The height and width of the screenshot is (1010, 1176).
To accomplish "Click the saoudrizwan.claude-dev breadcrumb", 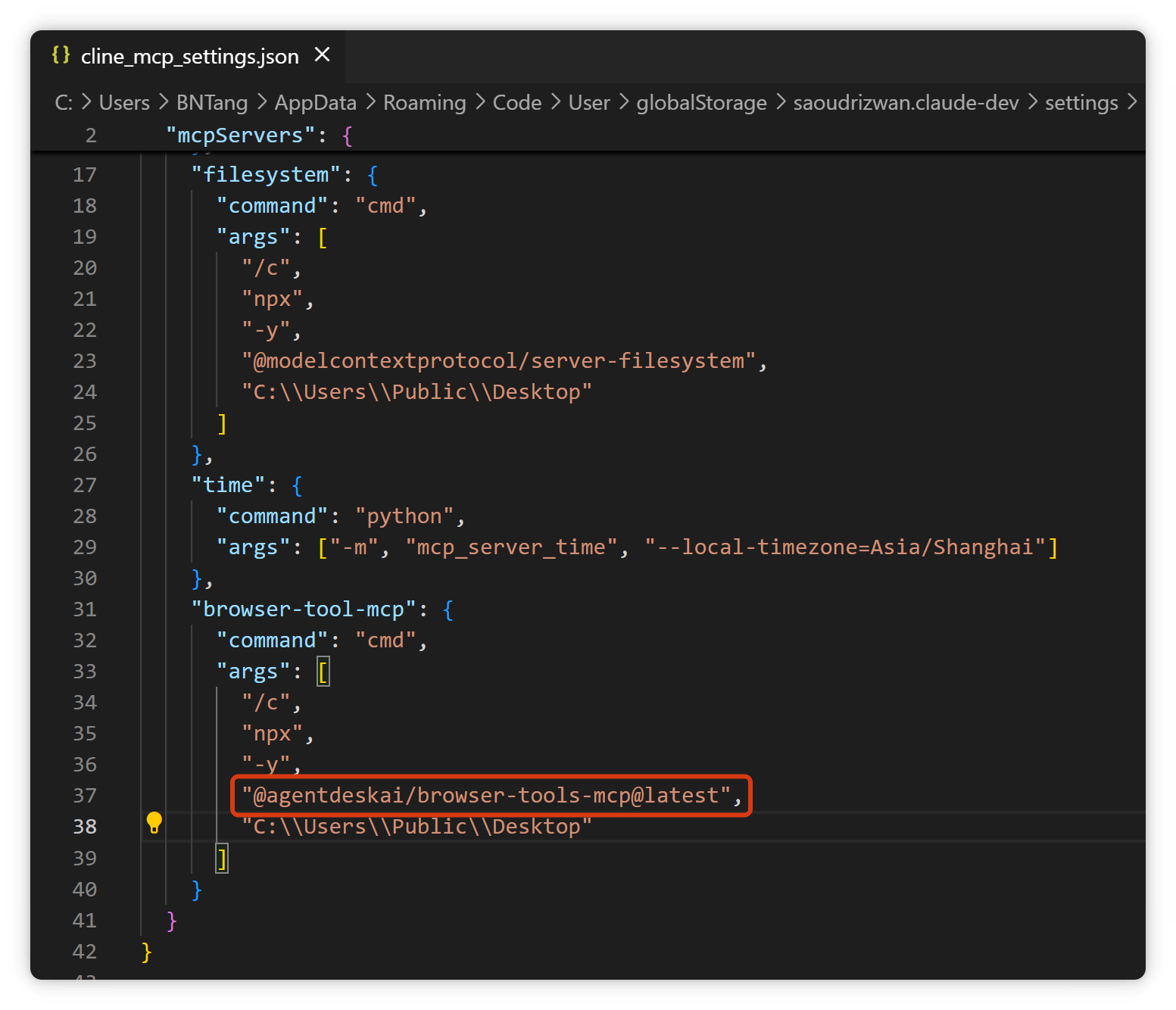I will pos(906,102).
